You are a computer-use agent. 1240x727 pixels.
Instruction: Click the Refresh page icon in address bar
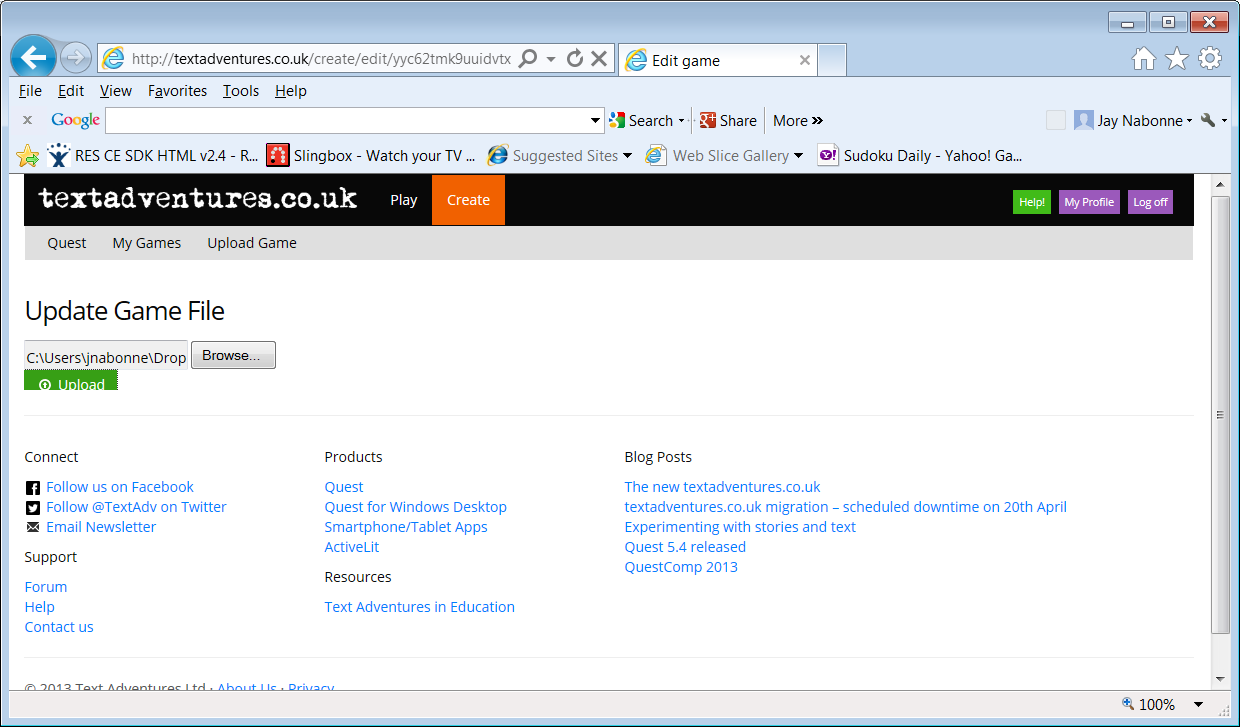[574, 59]
